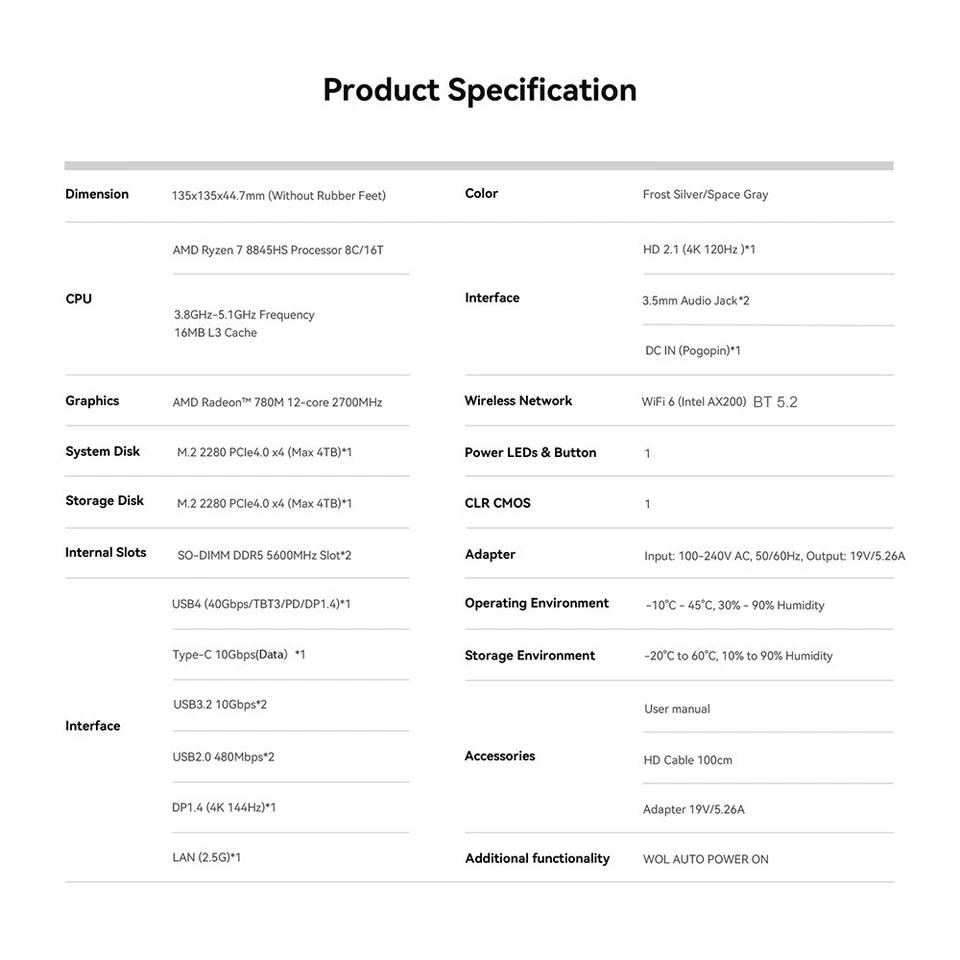This screenshot has width=960, height=960.
Task: Select the Type-C 10Gbps(Data) entry
Action: point(239,654)
